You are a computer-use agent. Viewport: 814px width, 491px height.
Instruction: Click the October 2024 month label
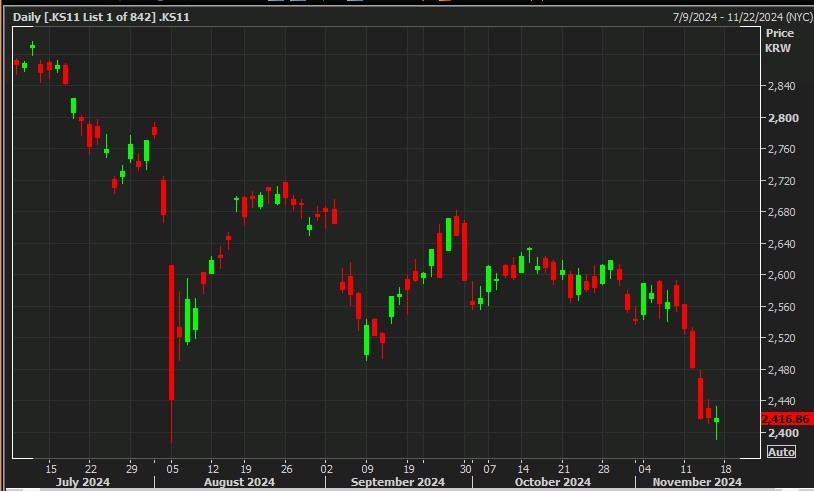pos(552,482)
